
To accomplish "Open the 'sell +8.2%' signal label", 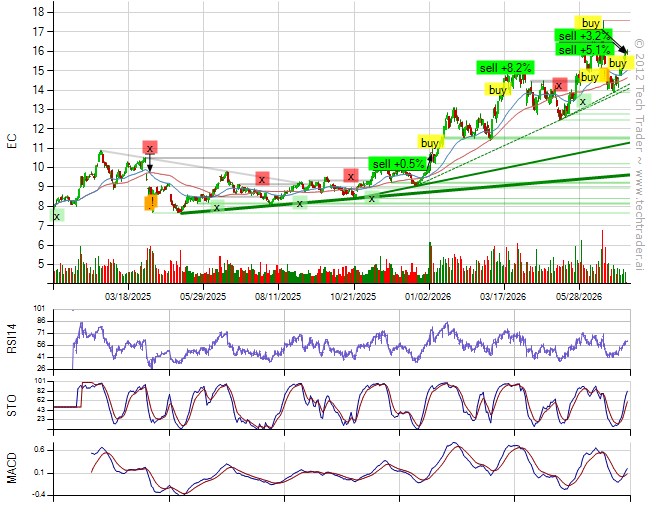I will click(505, 67).
